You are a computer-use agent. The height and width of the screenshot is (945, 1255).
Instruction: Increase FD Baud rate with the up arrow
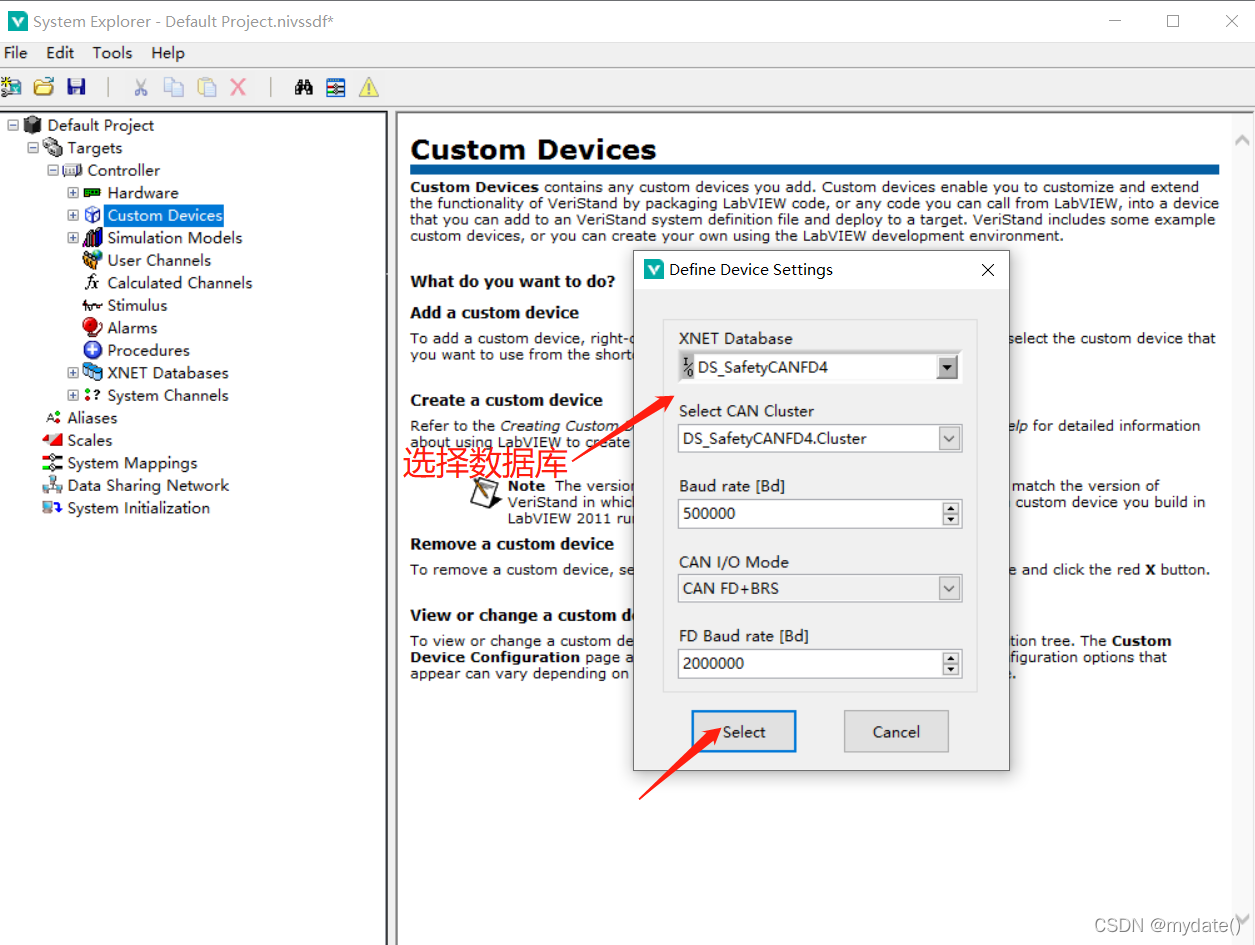coord(951,657)
